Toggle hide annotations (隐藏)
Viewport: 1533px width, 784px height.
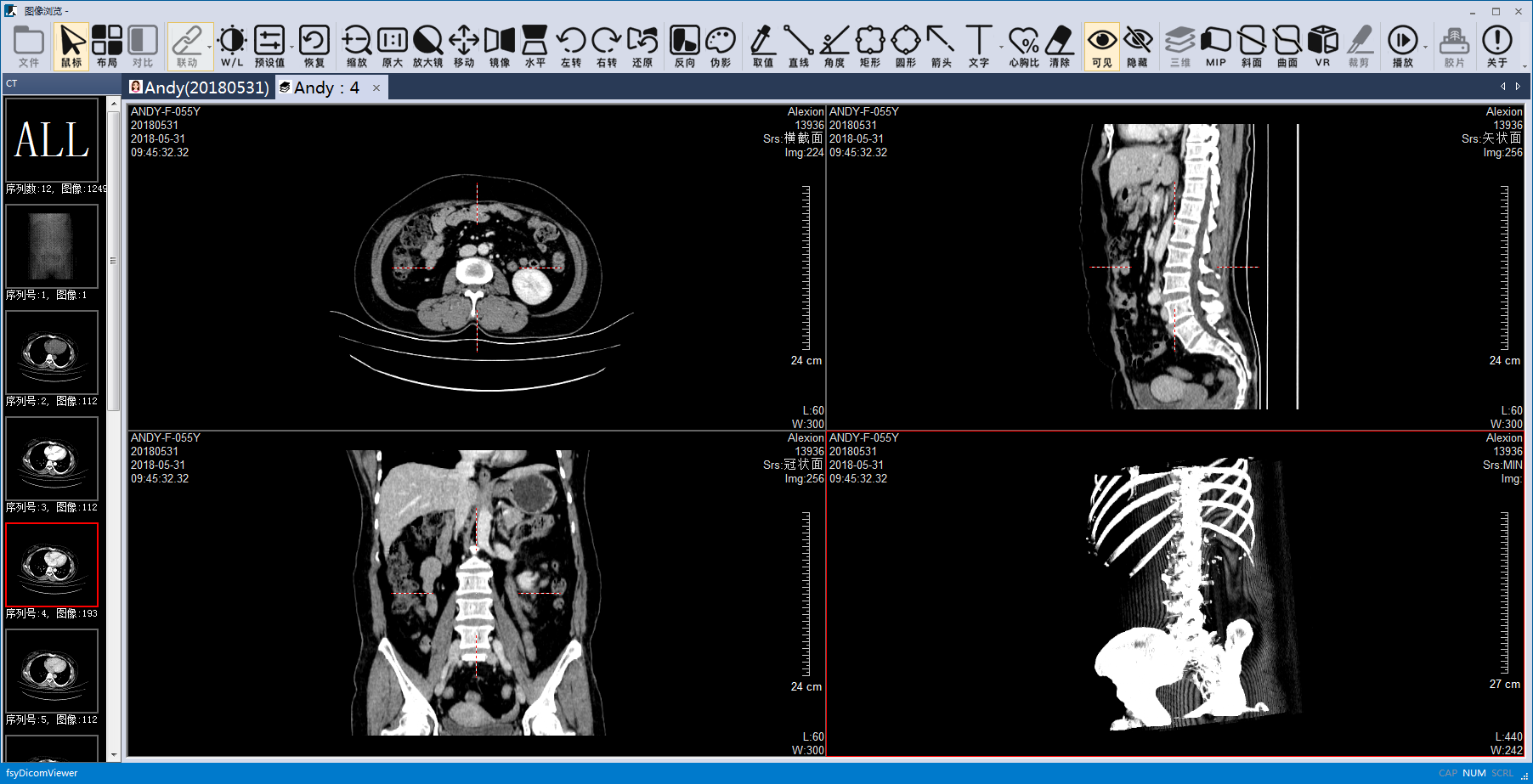[x=1137, y=47]
